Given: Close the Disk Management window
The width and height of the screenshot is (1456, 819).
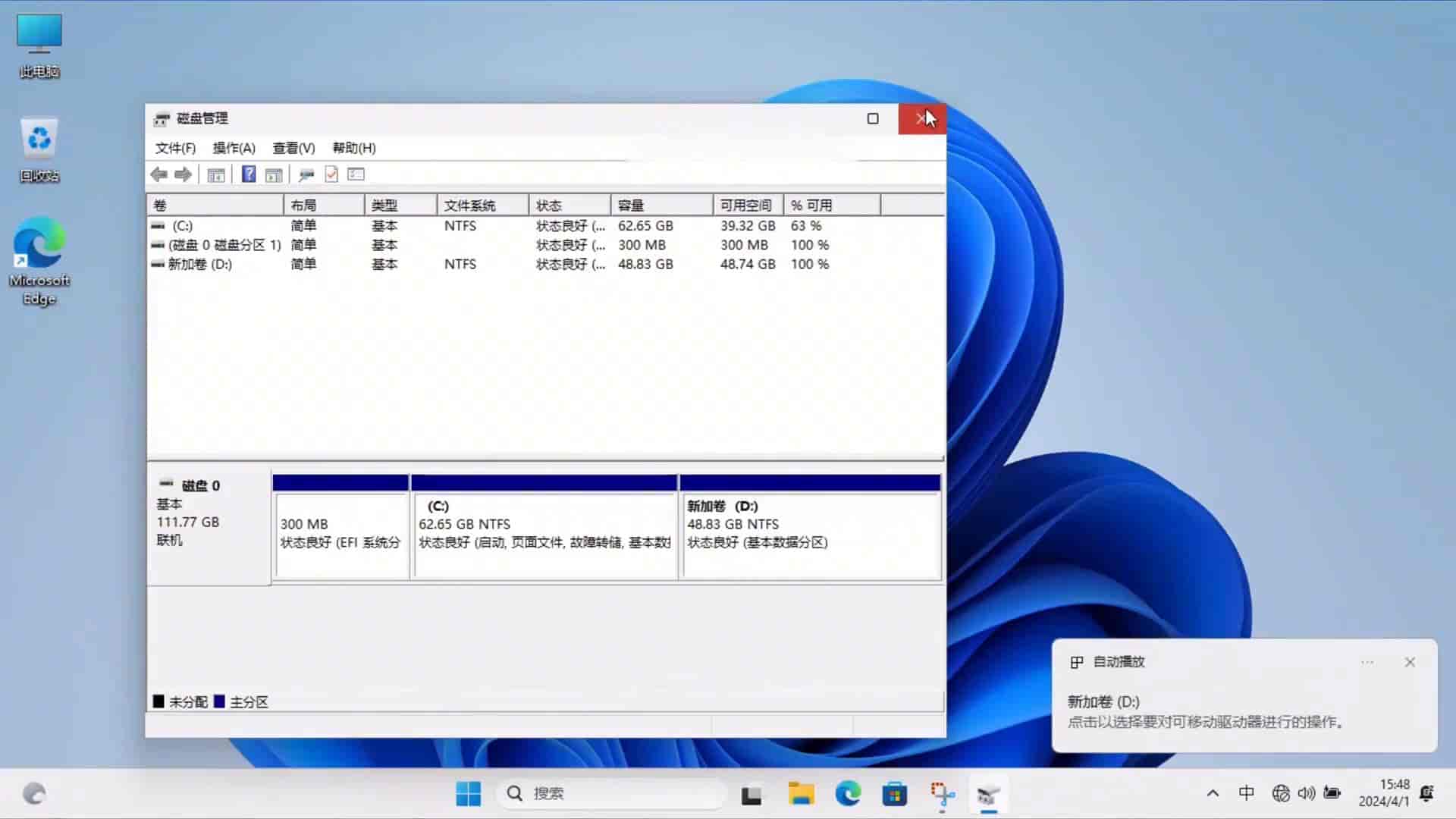Looking at the screenshot, I should (x=922, y=119).
